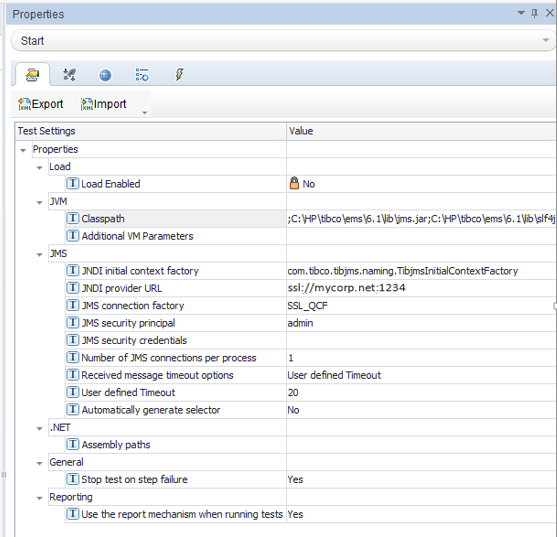Export settings to XML
Viewport: 557px width, 537px height.
tap(40, 104)
